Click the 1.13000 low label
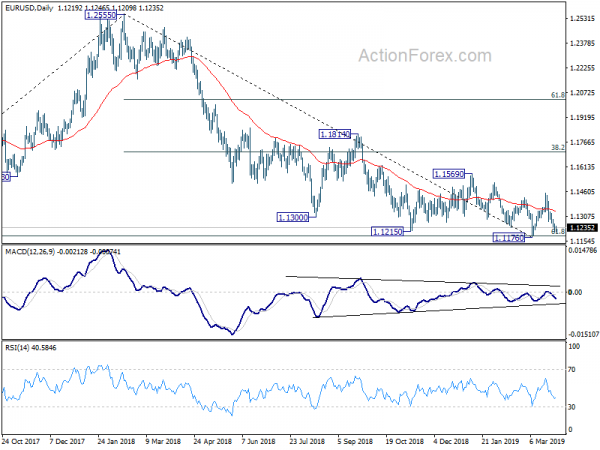The image size is (600, 450). (x=293, y=218)
